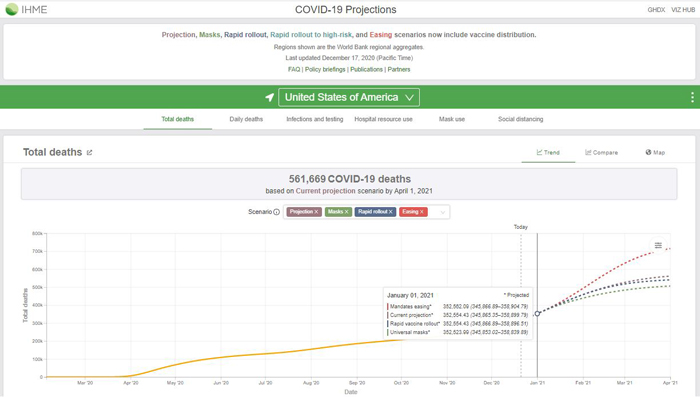Open Infections and testing tab
This screenshot has height=397, width=700.
click(315, 119)
